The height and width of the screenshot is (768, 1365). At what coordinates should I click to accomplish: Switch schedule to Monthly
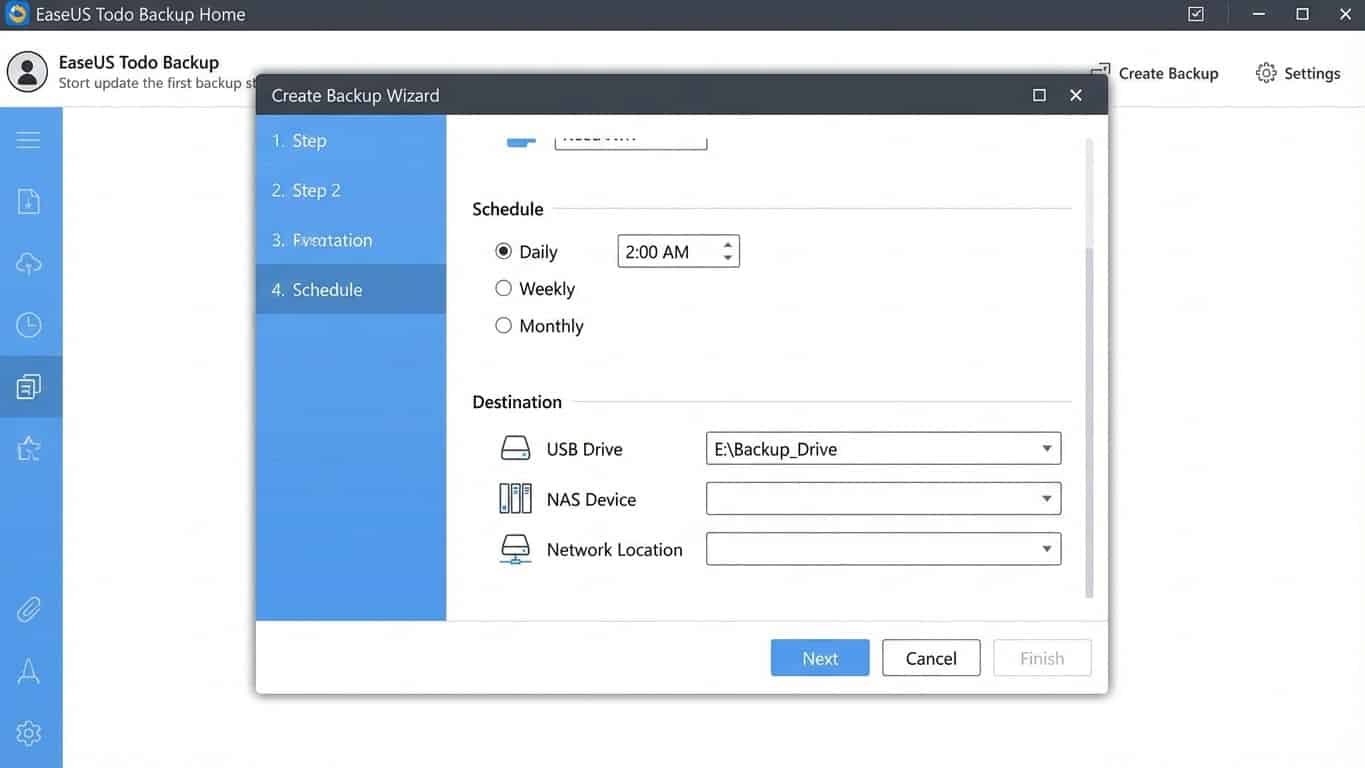pos(504,324)
